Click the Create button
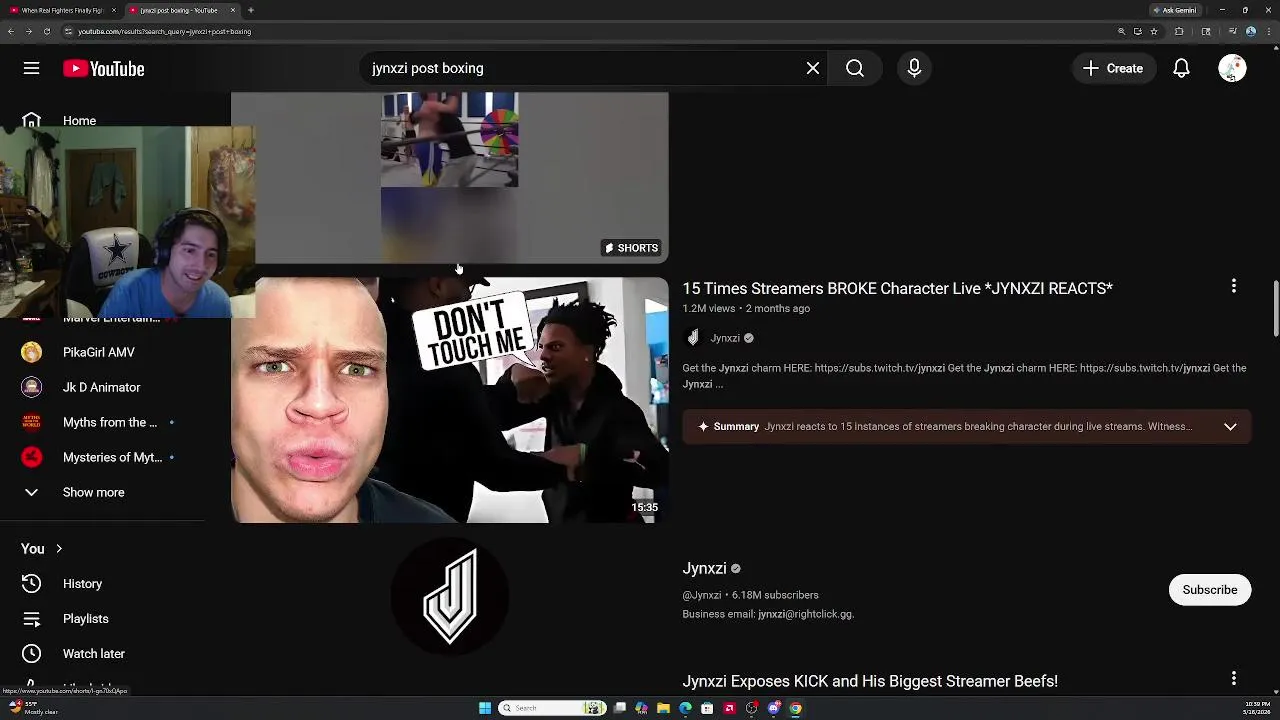The width and height of the screenshot is (1280, 720). (1113, 68)
